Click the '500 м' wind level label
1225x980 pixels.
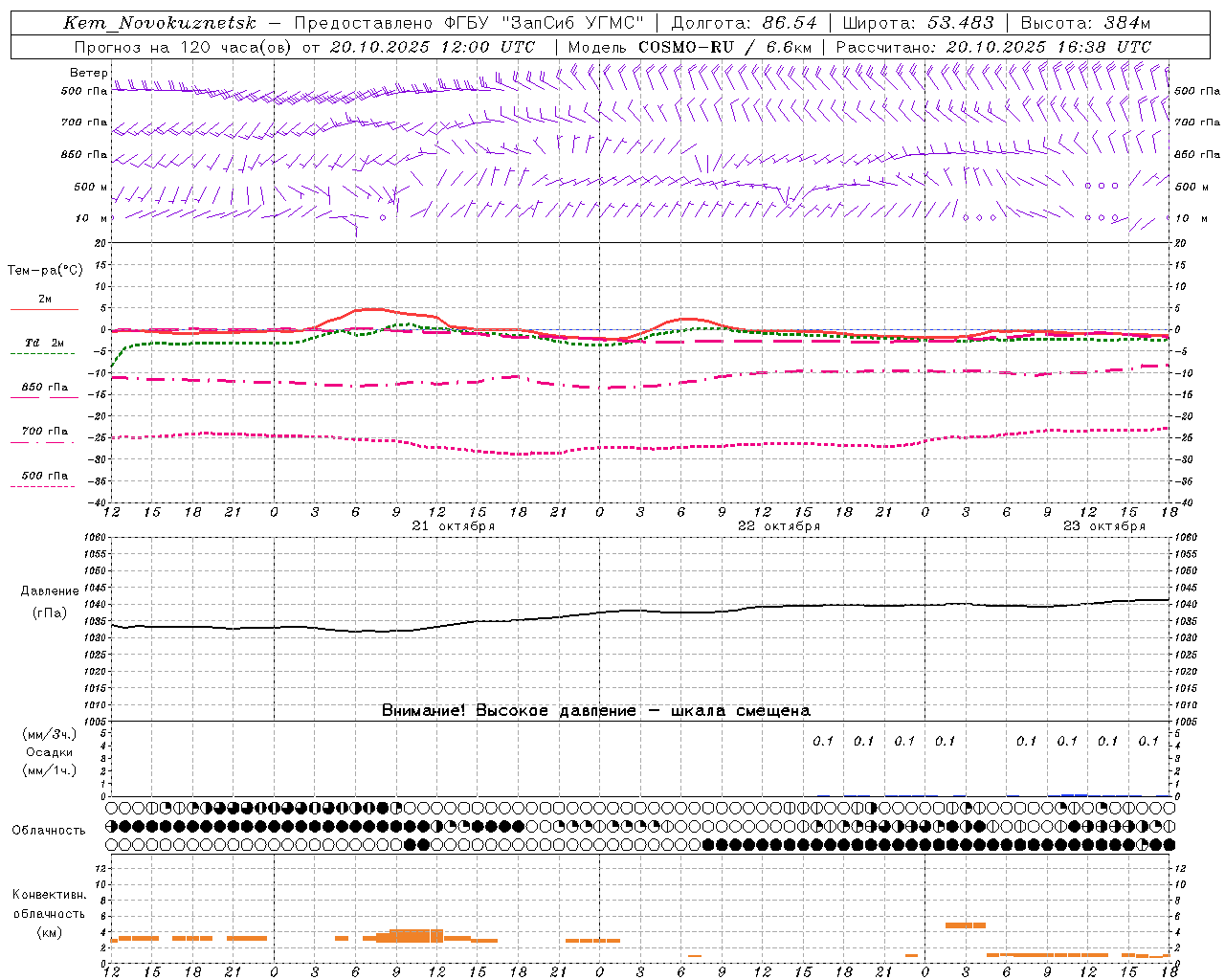[92, 188]
